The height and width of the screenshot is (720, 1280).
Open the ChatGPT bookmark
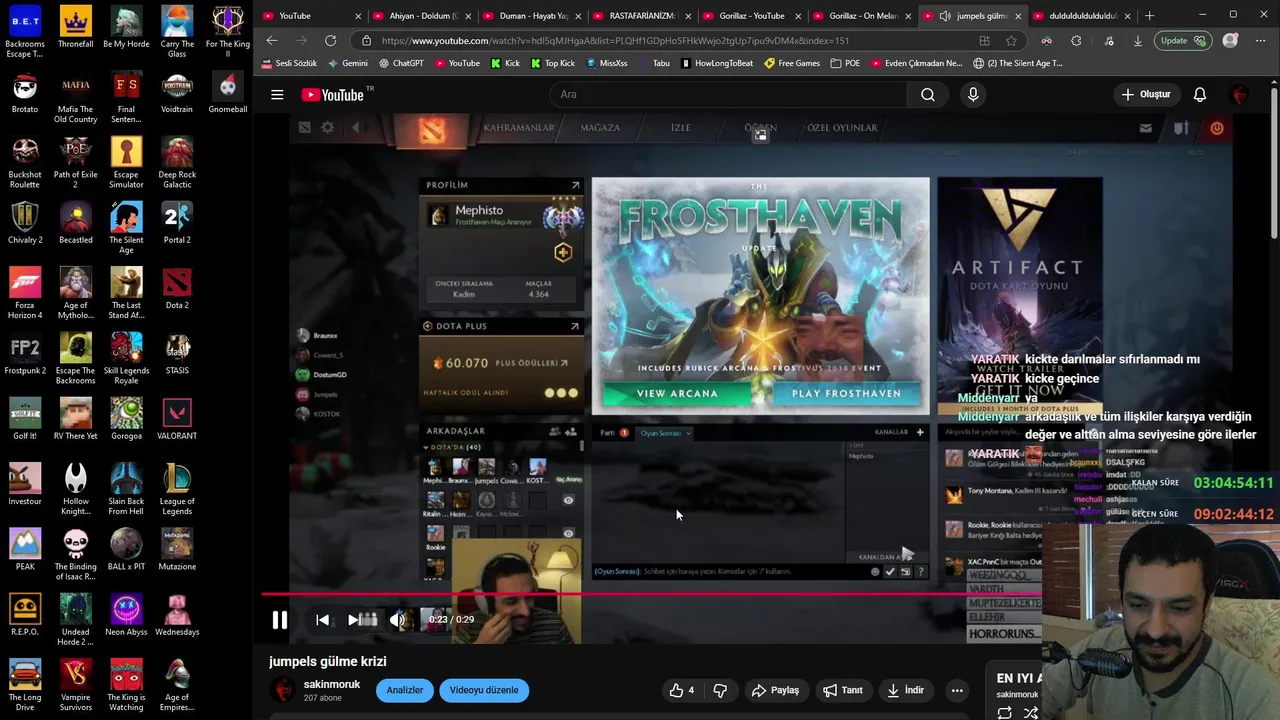(401, 63)
